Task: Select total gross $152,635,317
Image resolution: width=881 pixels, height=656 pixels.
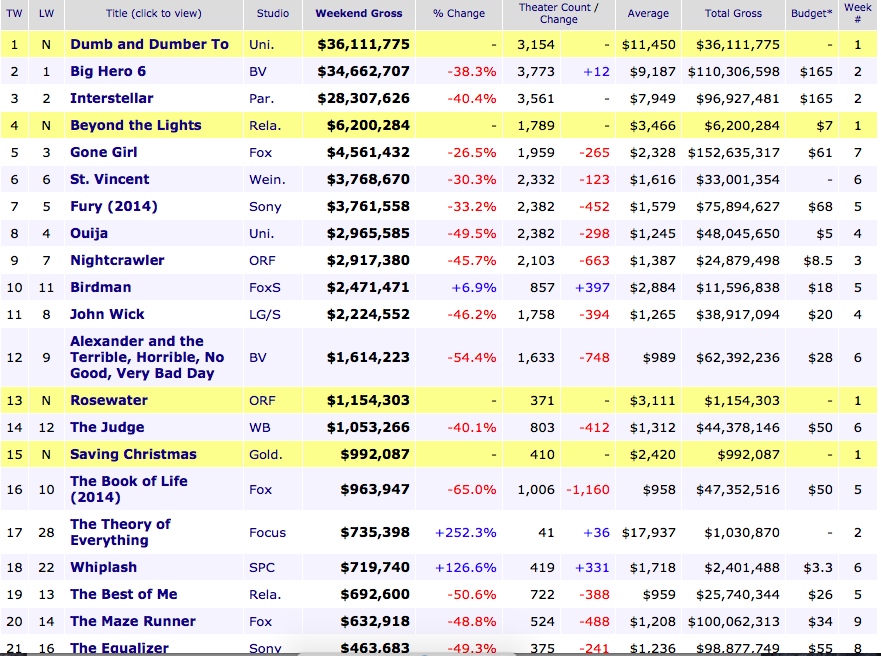Action: pos(733,152)
